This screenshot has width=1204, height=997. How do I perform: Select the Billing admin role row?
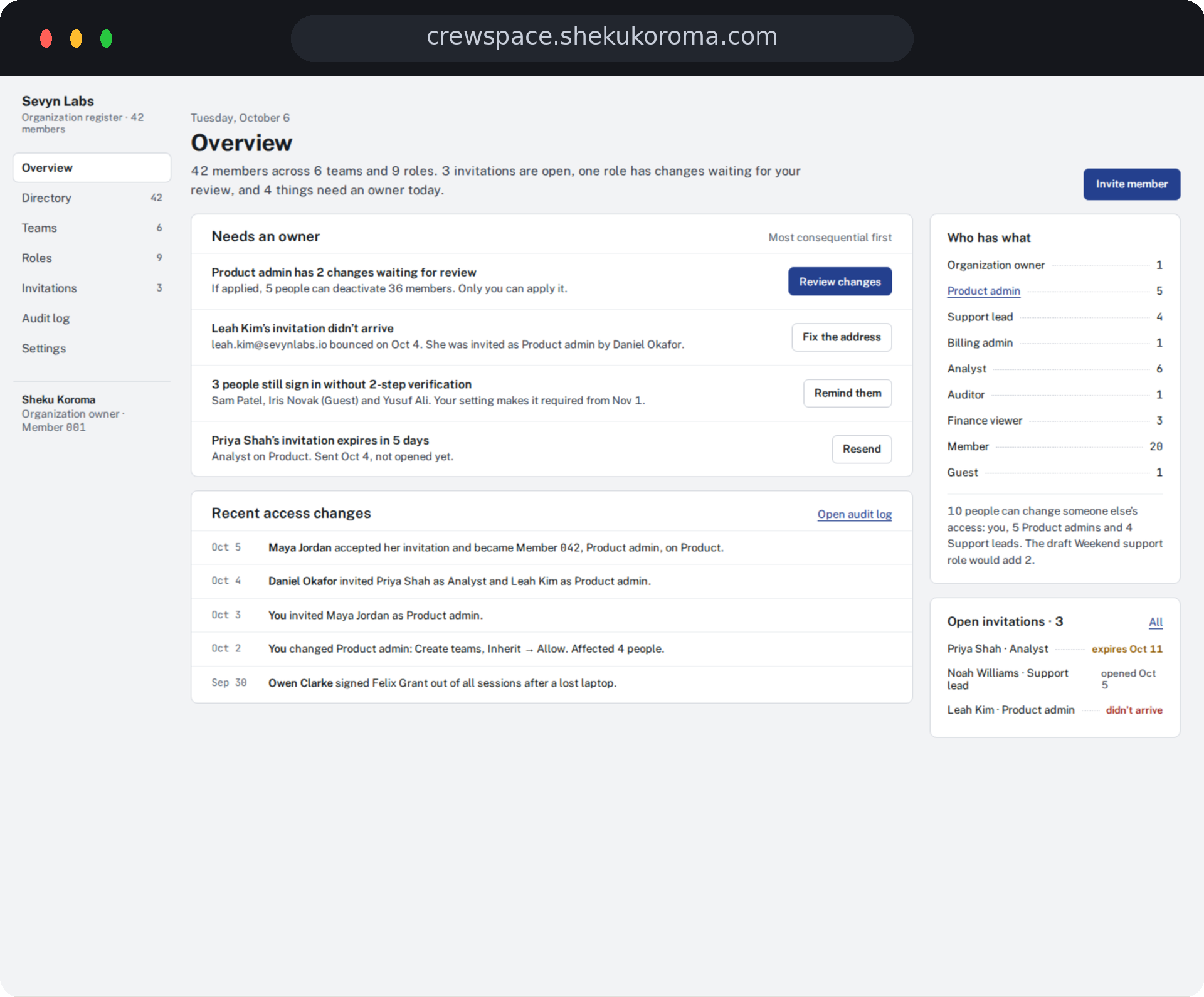[1055, 343]
